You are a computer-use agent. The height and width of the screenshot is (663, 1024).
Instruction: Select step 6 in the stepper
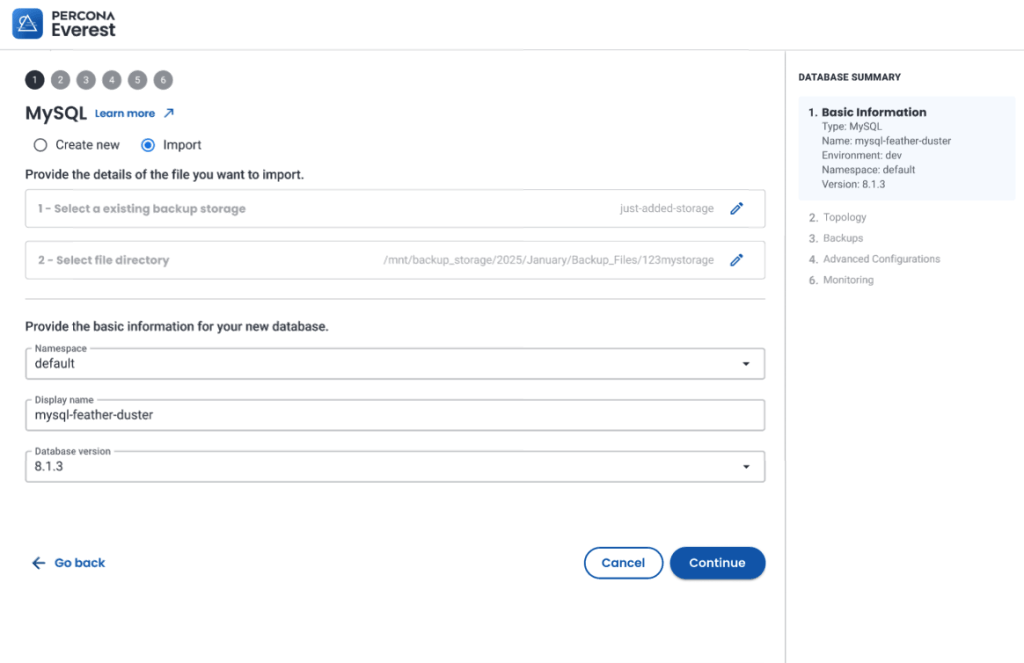[163, 80]
